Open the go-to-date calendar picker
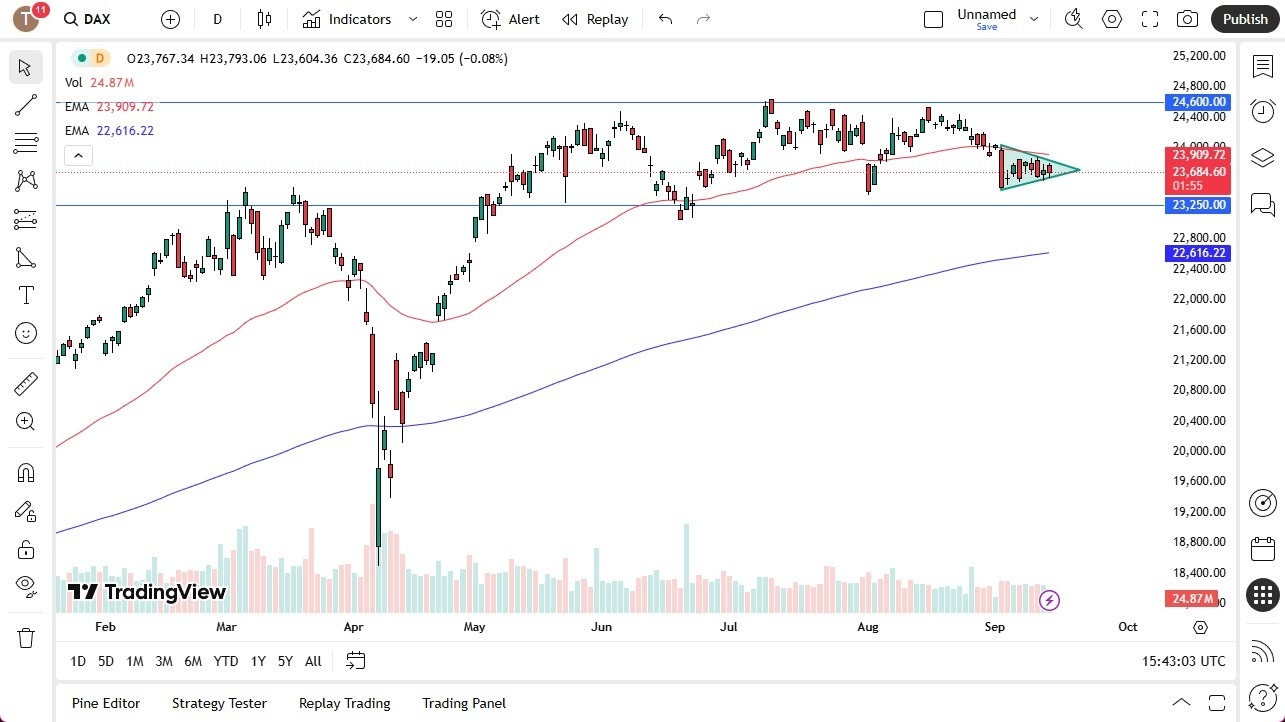The image size is (1285, 722). point(356,661)
